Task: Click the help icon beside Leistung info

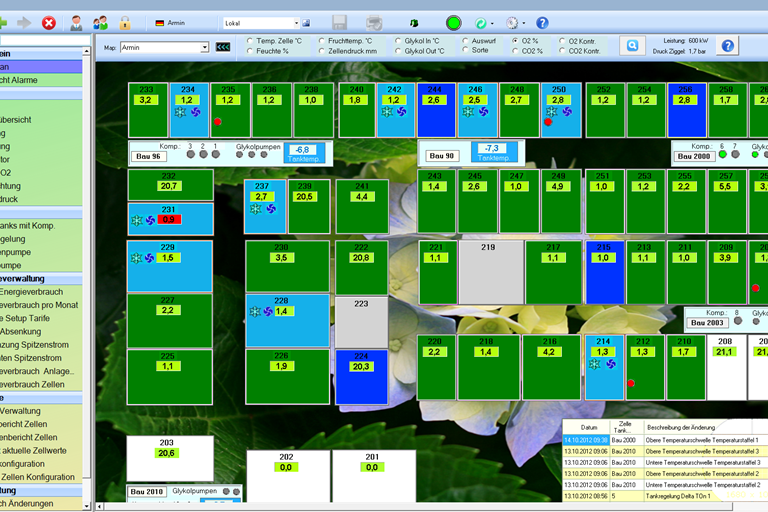Action: pos(727,46)
